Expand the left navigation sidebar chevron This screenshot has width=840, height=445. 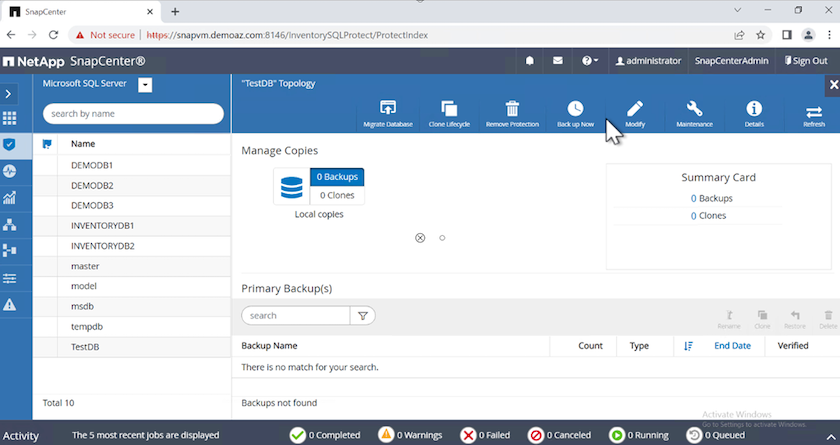(8, 94)
